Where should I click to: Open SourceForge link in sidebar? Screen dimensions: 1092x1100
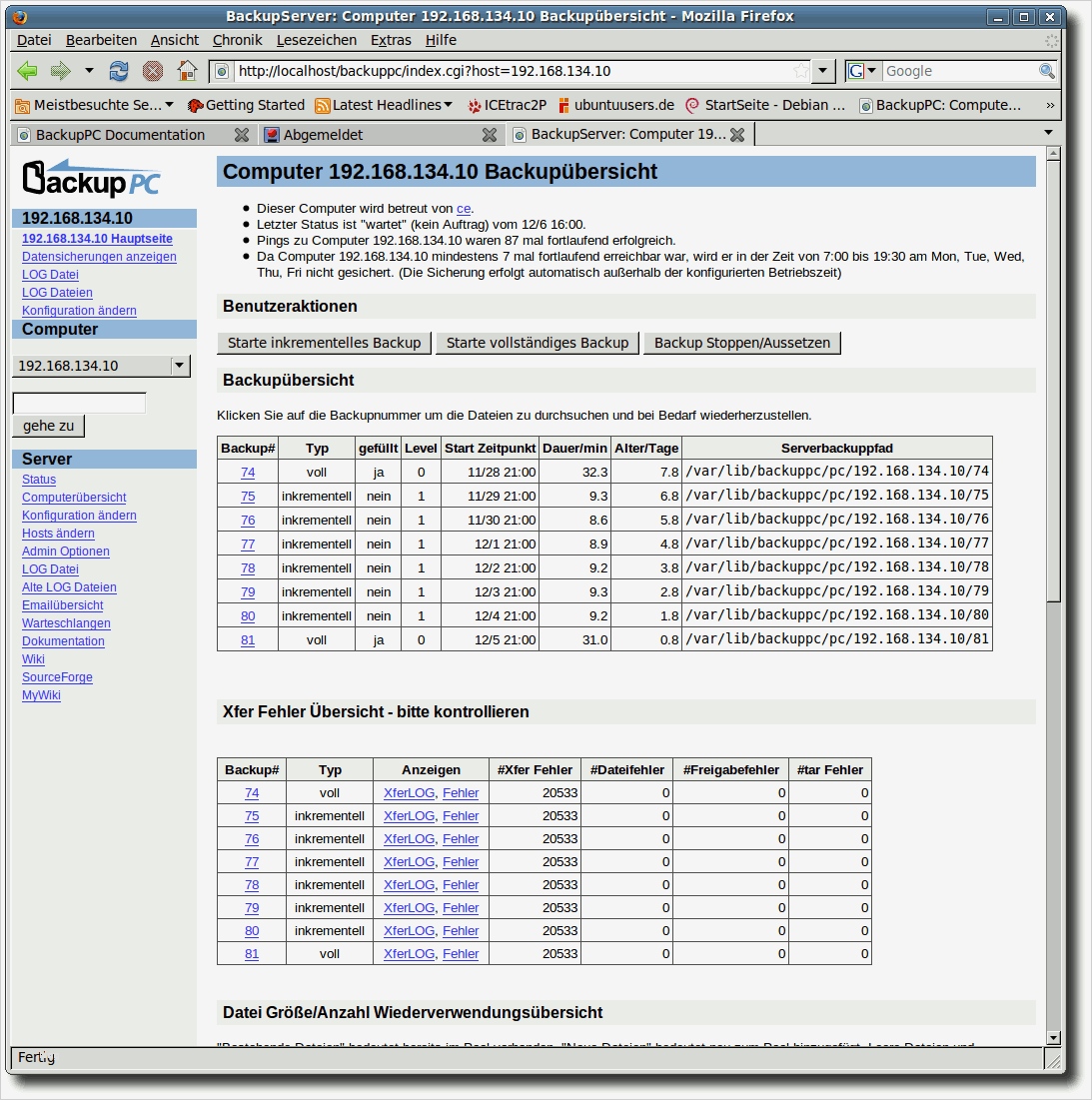pyautogui.click(x=57, y=677)
